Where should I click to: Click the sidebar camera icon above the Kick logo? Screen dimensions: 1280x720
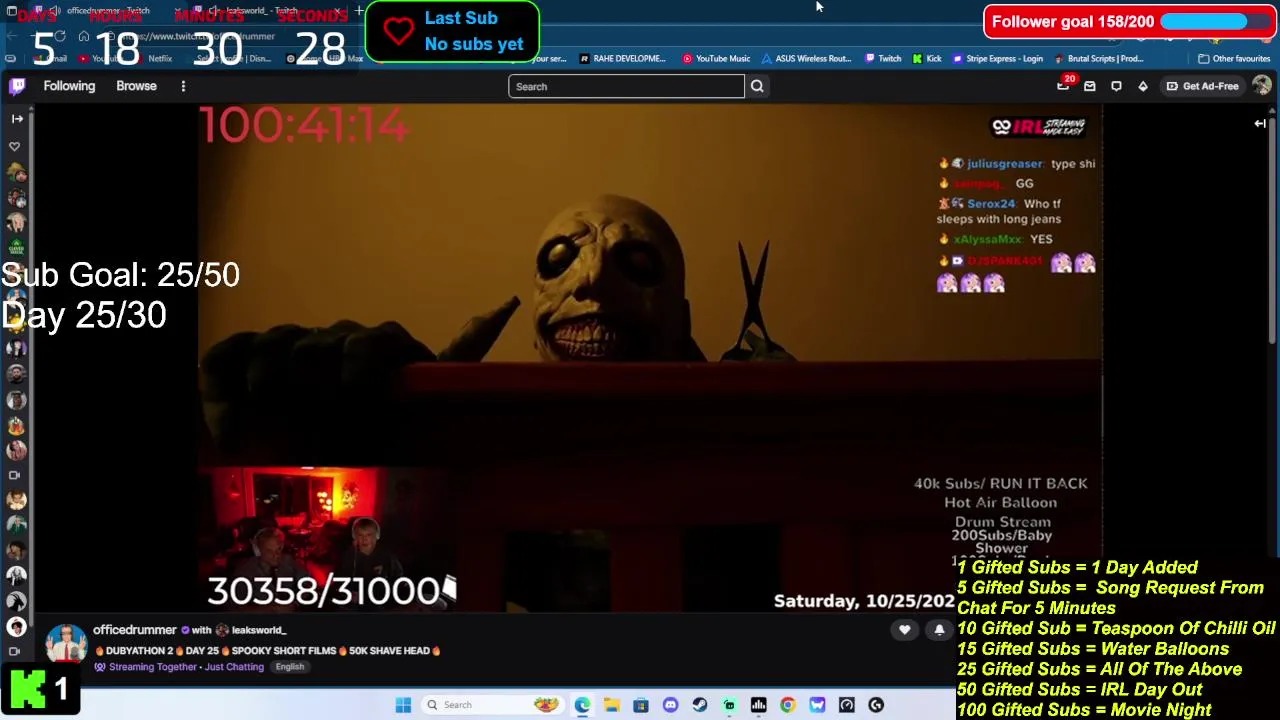tap(15, 651)
